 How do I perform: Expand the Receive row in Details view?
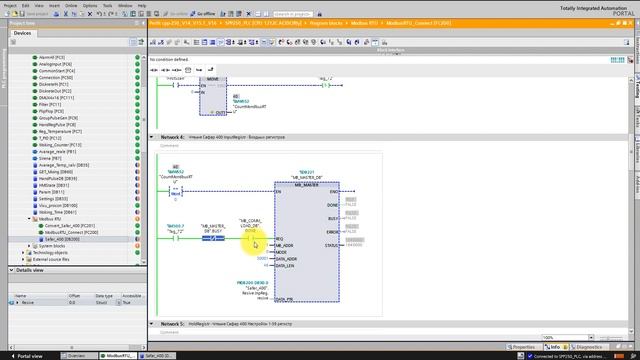[x=17, y=302]
